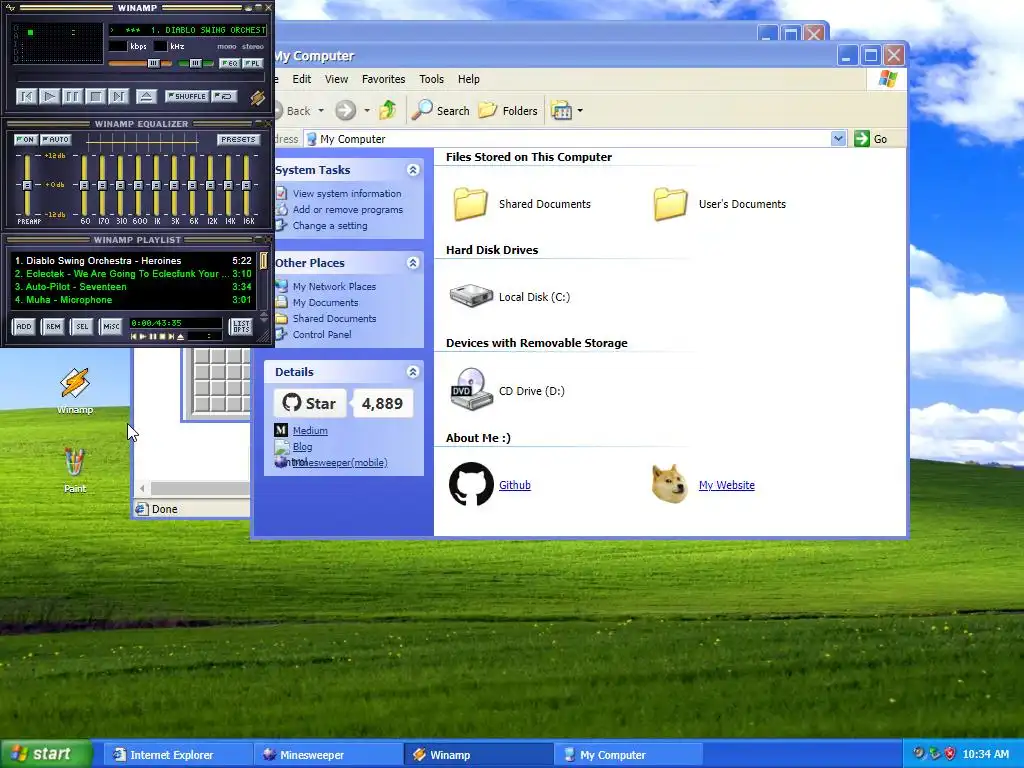Open the playlist MISC menu
1024x768 pixels.
pyautogui.click(x=111, y=327)
